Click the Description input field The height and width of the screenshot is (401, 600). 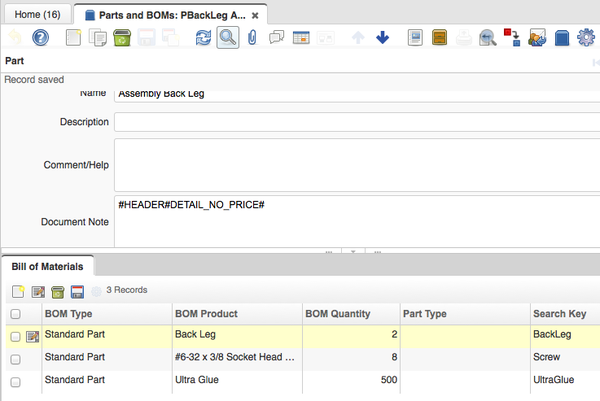[x=355, y=122]
